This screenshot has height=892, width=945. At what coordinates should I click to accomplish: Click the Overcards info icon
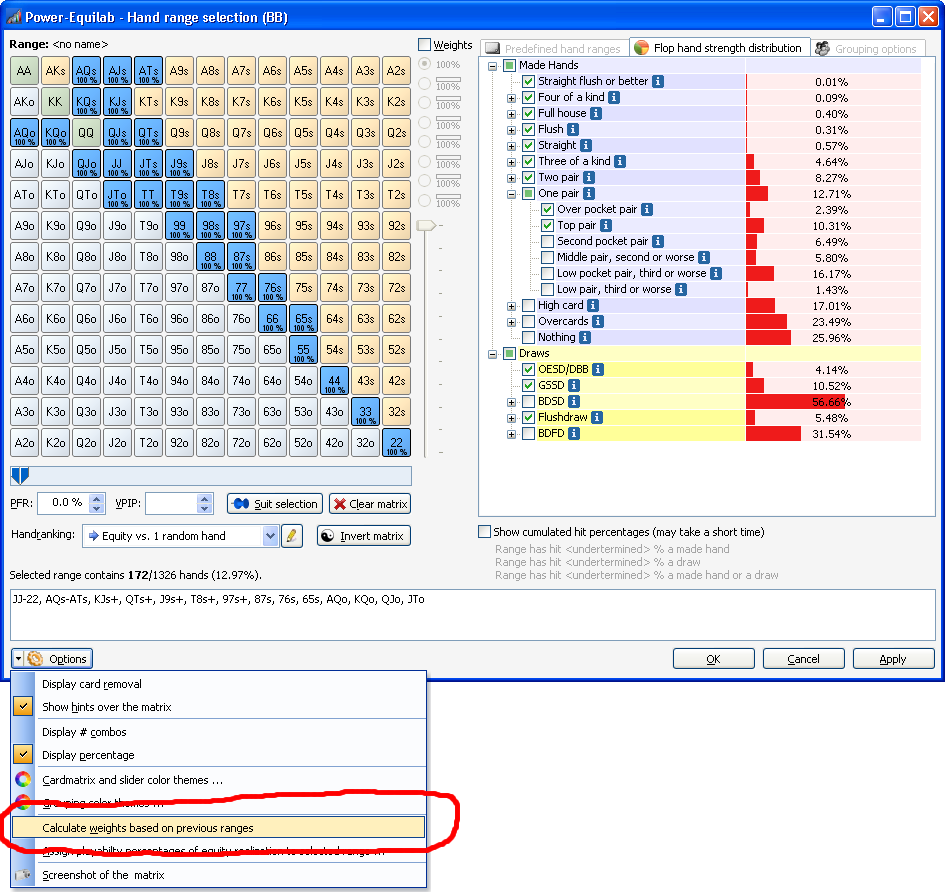pos(598,321)
